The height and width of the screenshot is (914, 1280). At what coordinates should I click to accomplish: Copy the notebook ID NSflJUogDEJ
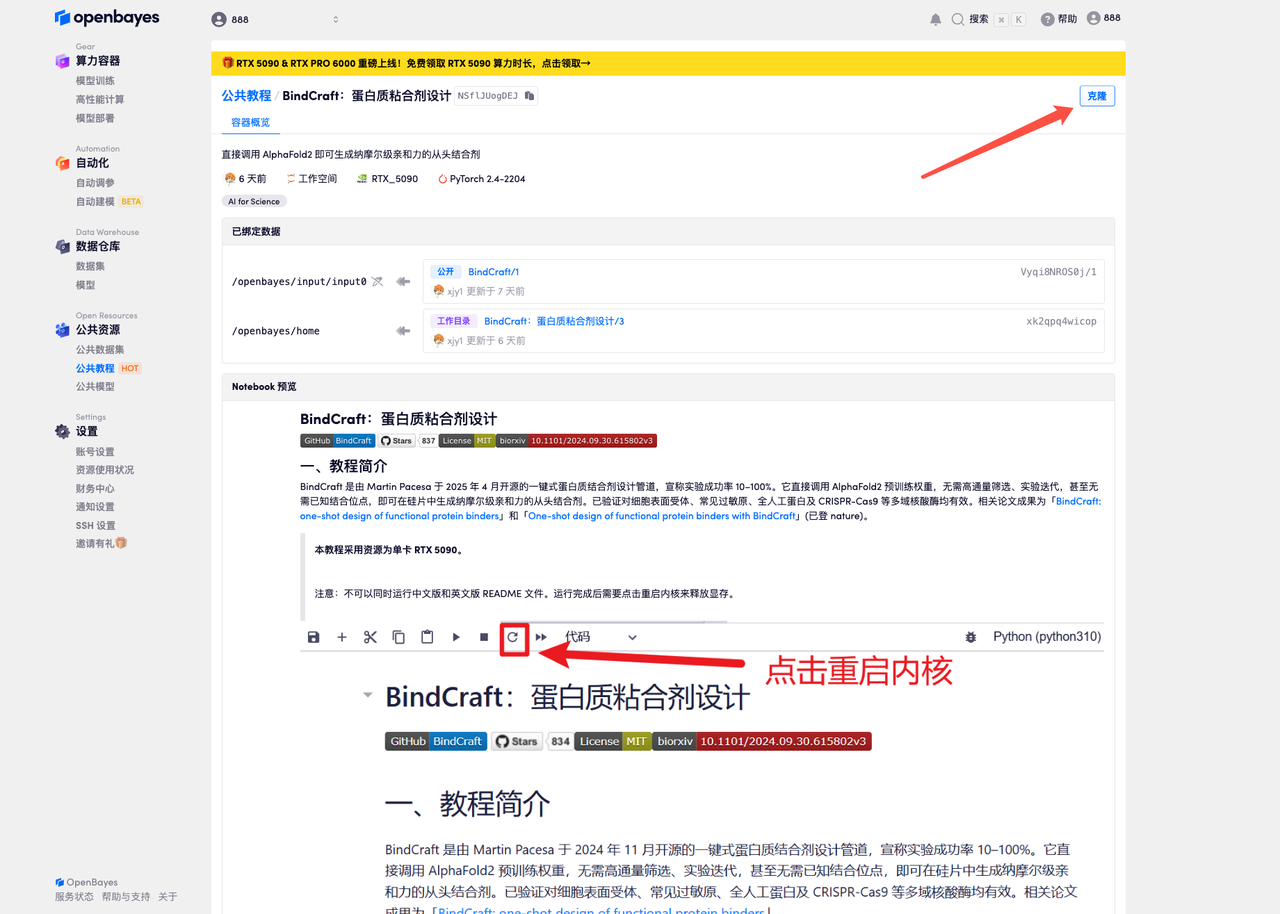pos(529,96)
